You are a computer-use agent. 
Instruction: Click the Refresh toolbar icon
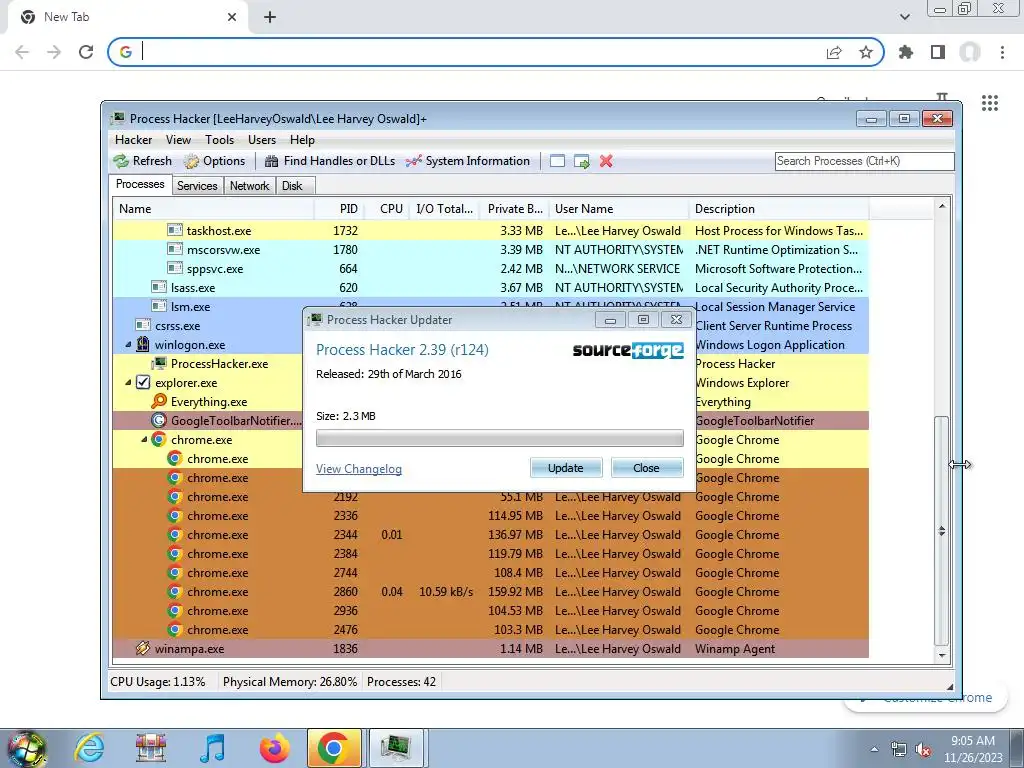(121, 161)
